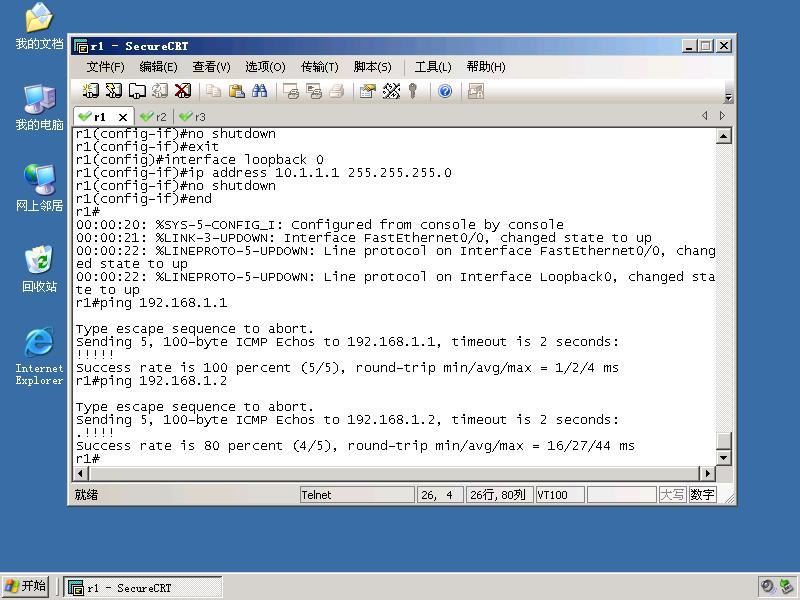Click the greyed printer icon
Image resolution: width=800 pixels, height=600 pixels.
337,91
